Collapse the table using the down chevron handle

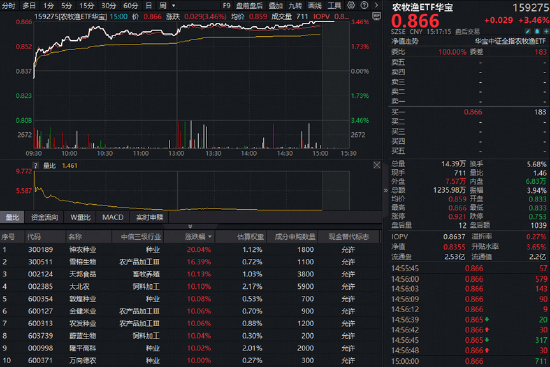[190, 226]
